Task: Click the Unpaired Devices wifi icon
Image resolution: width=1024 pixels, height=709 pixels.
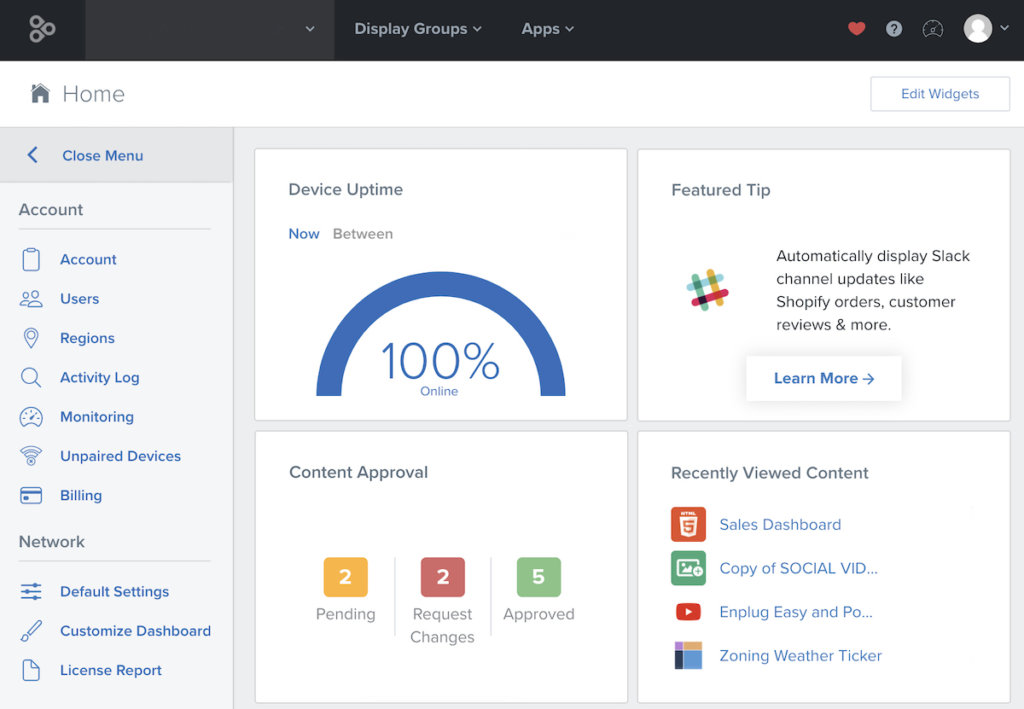Action: (31, 456)
